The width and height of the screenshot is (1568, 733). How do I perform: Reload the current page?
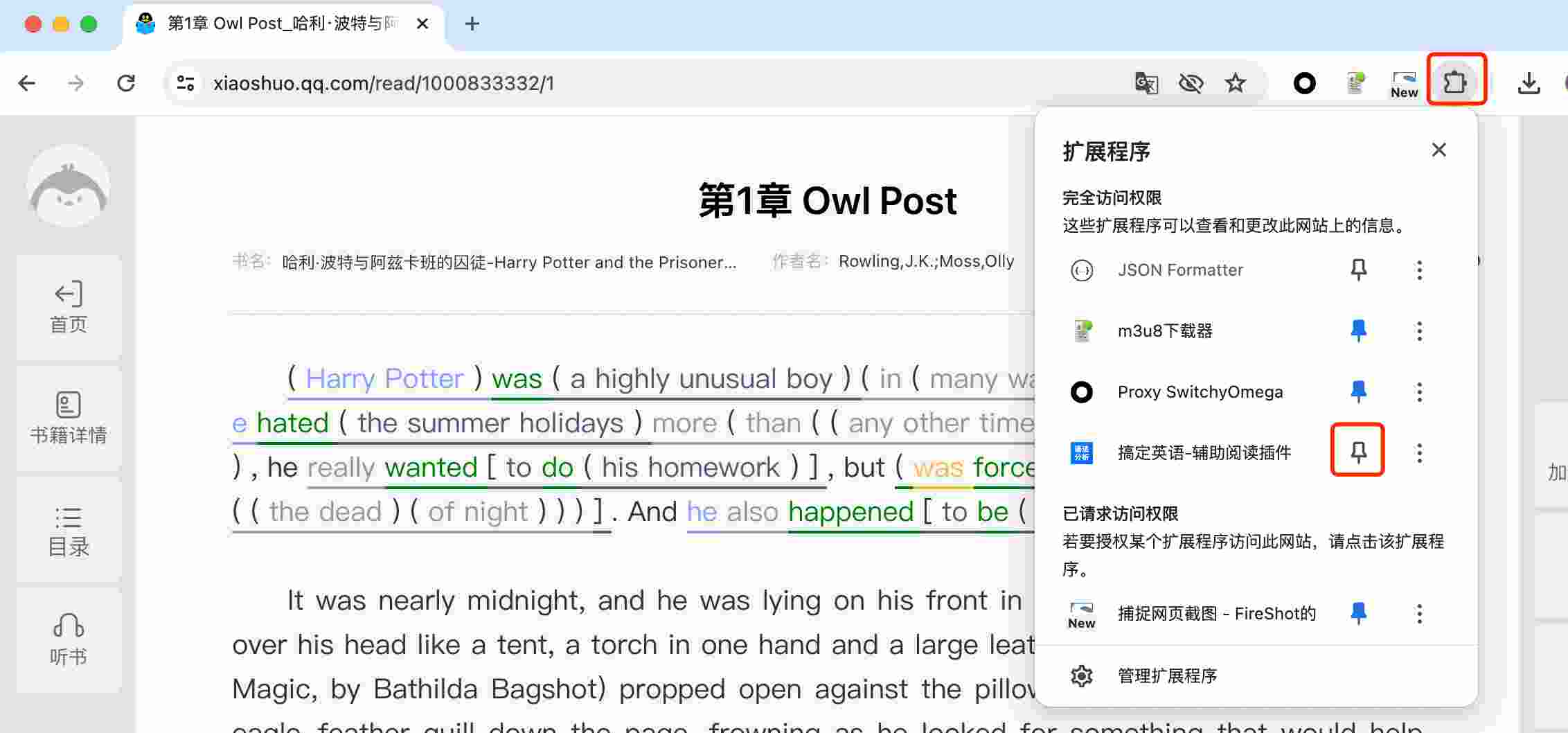click(x=126, y=83)
